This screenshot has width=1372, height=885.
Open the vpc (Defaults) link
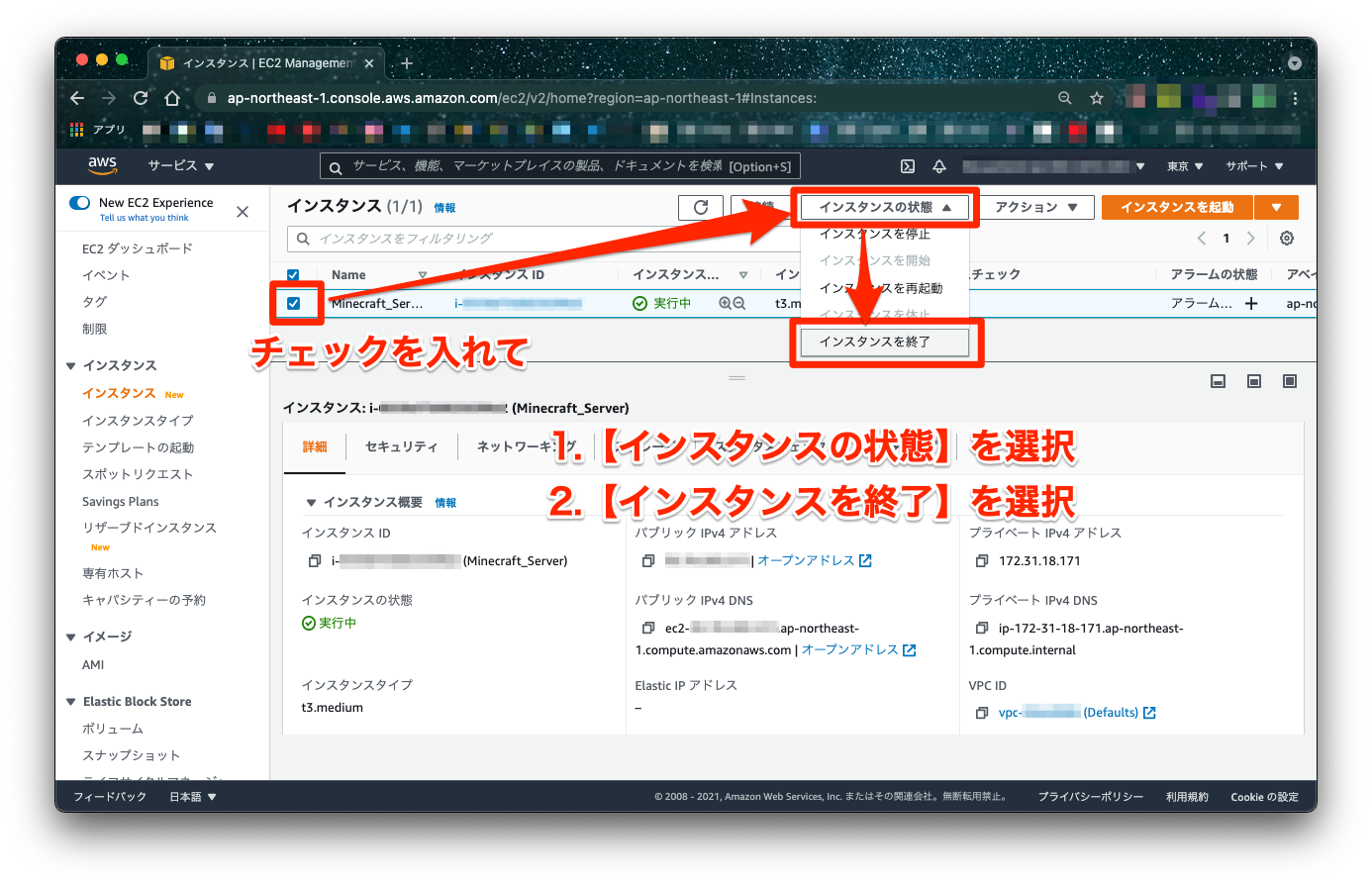pyautogui.click(x=1077, y=713)
